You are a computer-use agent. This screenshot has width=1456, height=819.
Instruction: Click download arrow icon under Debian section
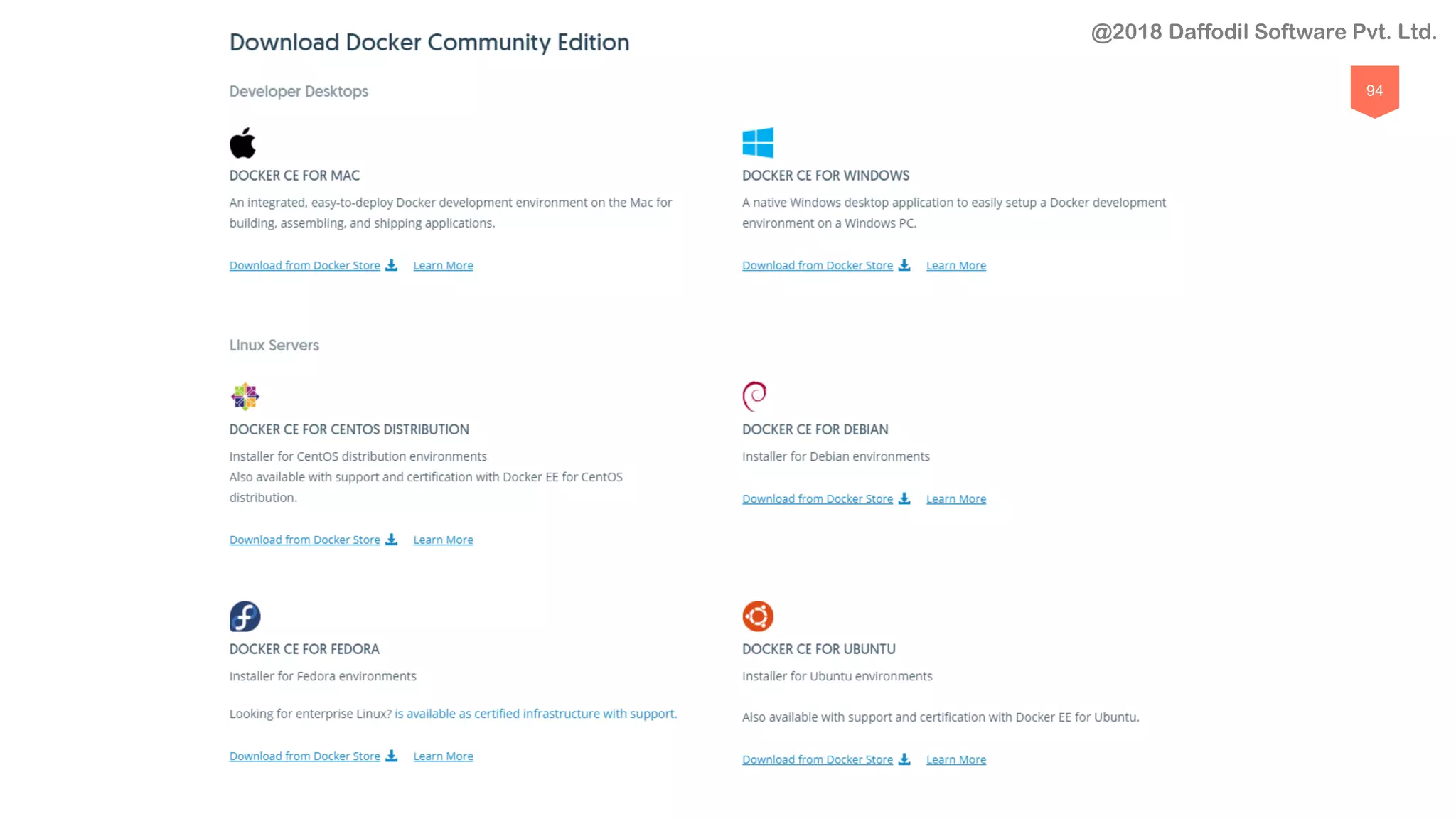coord(904,498)
